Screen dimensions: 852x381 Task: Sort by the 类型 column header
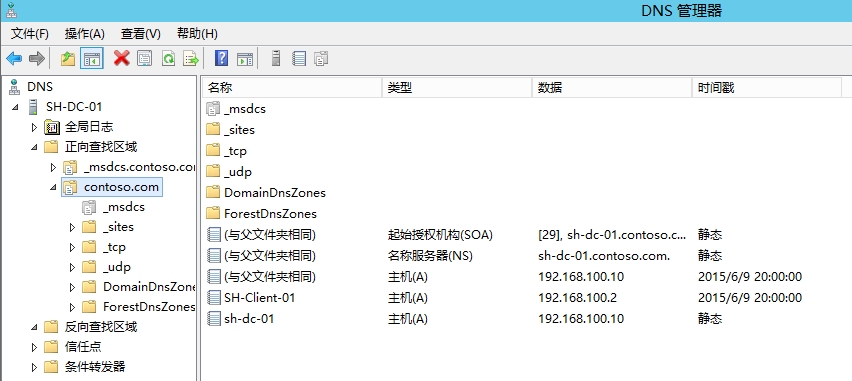[457, 88]
